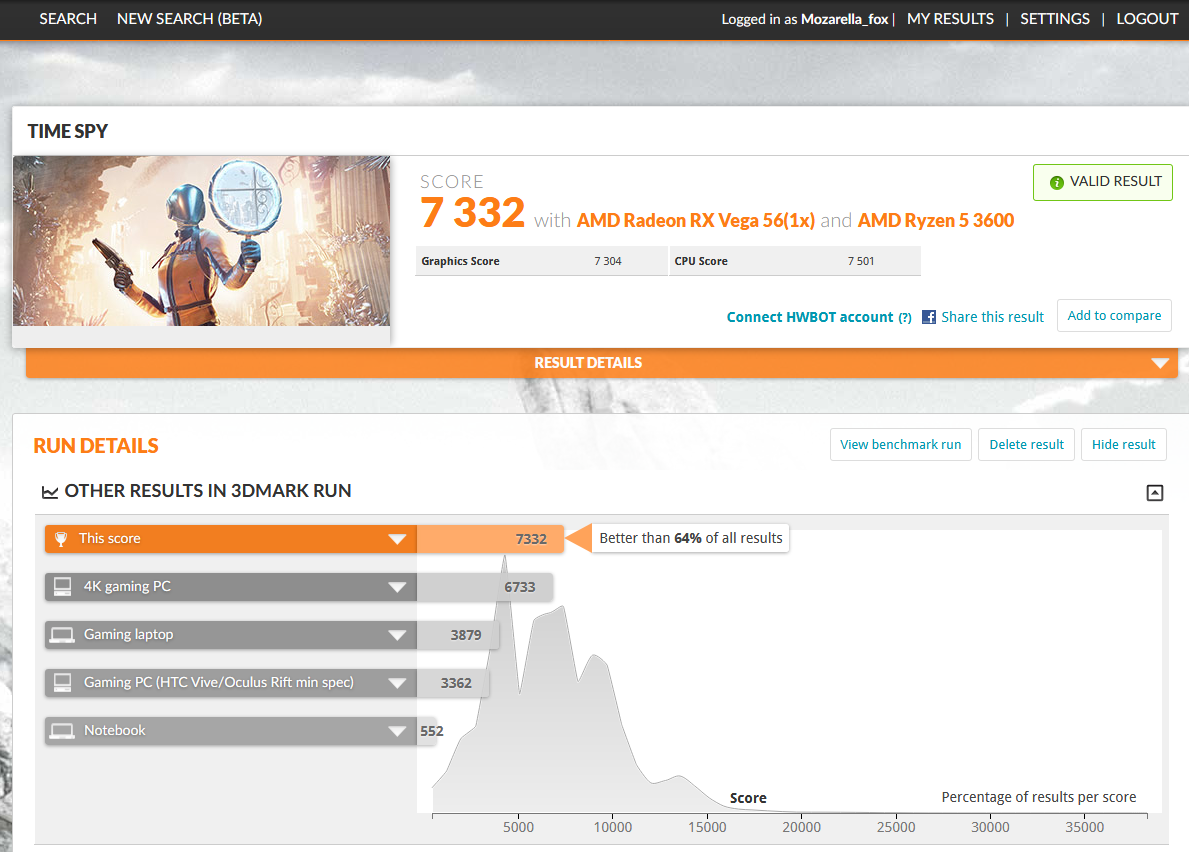
Task: Collapse the Other Results section with the toggle icon
Action: pyautogui.click(x=1154, y=493)
